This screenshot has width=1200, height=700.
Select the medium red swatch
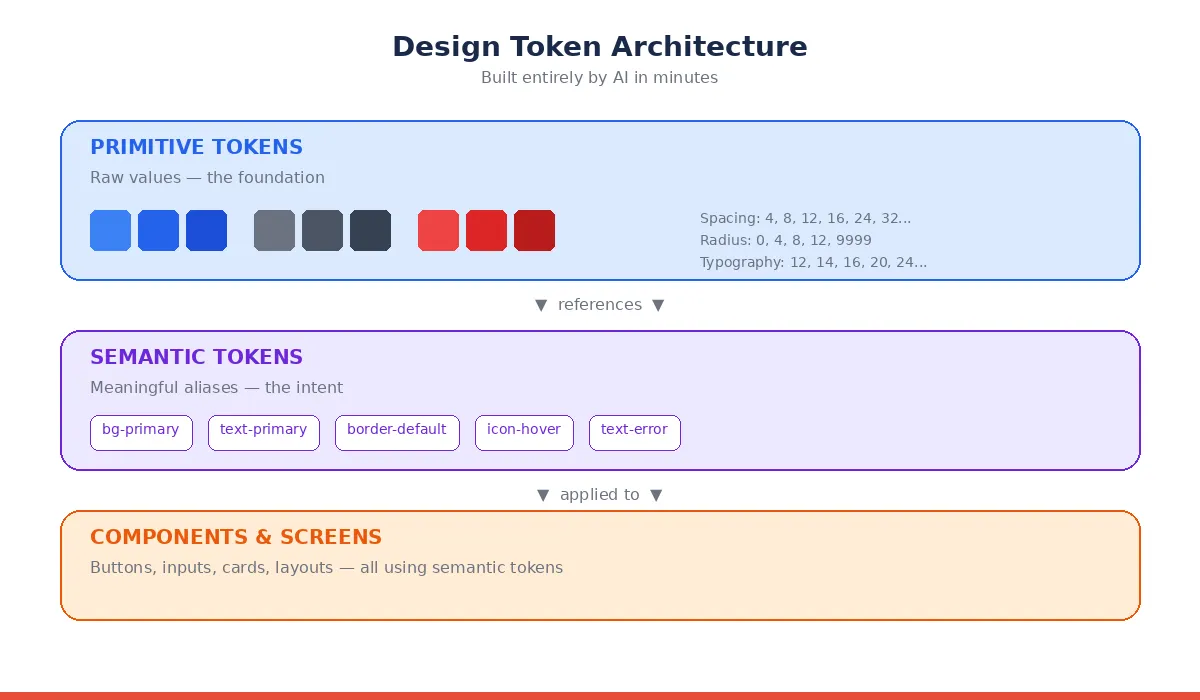click(x=486, y=230)
